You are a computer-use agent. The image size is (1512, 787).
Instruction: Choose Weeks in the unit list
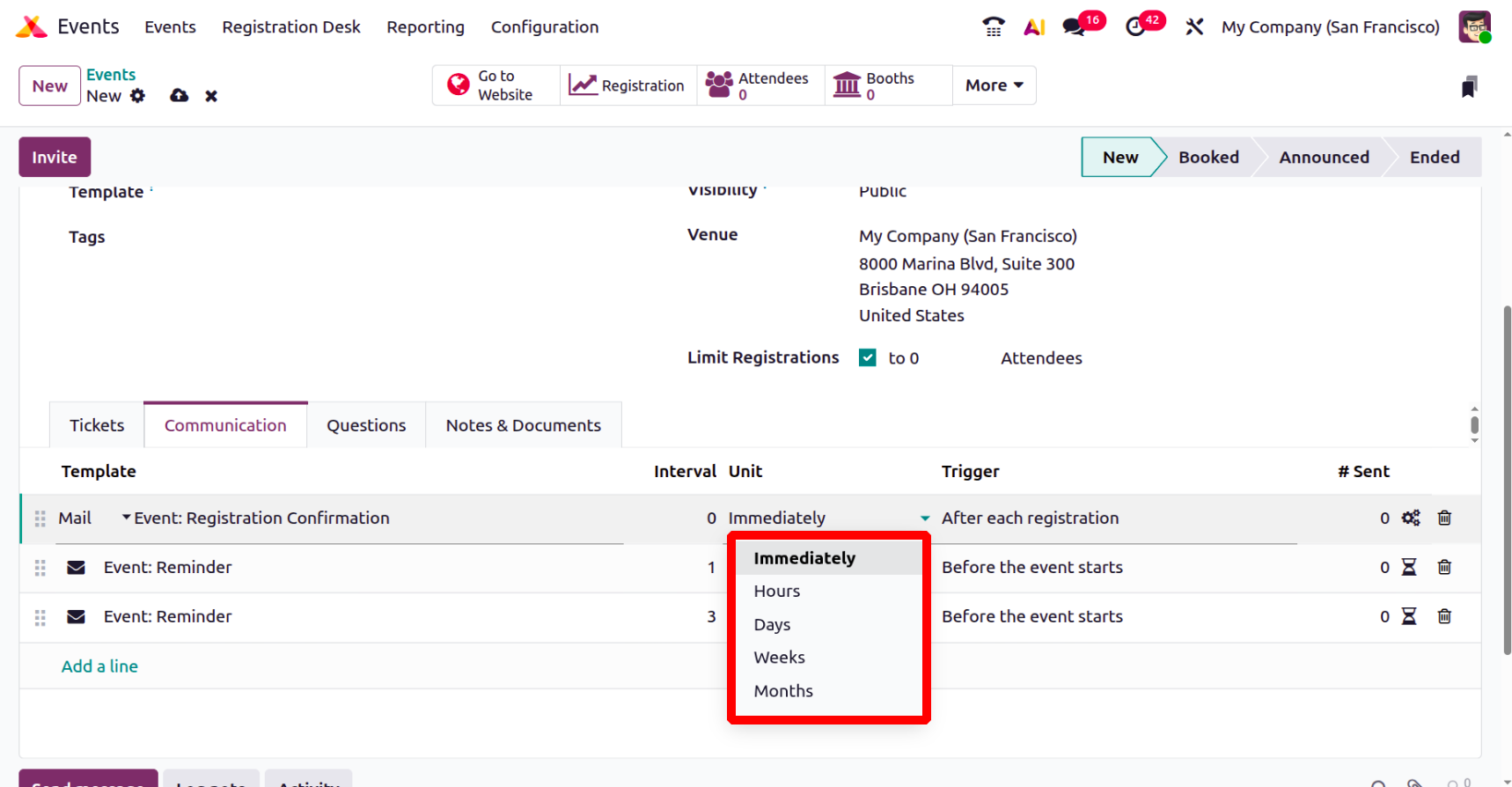click(779, 658)
